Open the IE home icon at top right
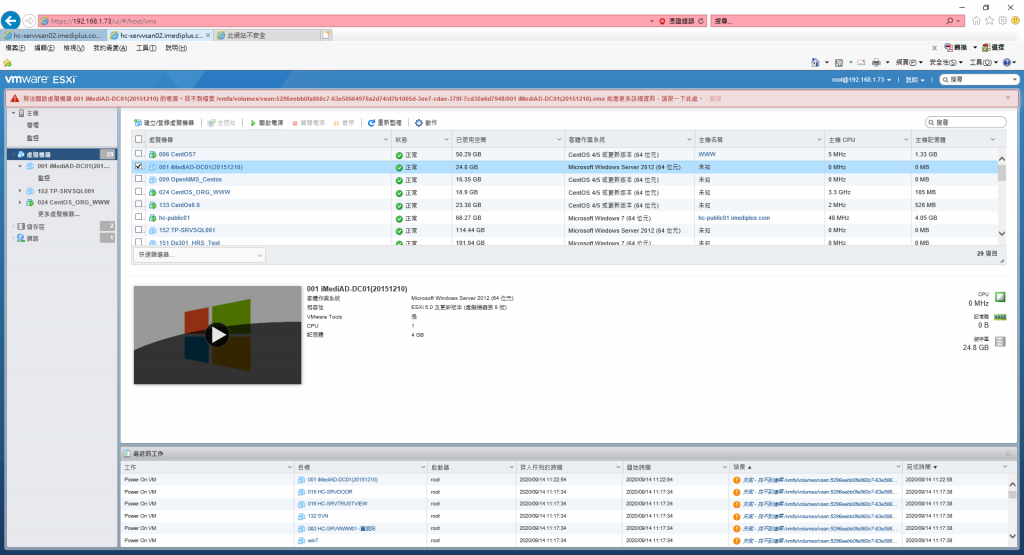 [x=976, y=21]
